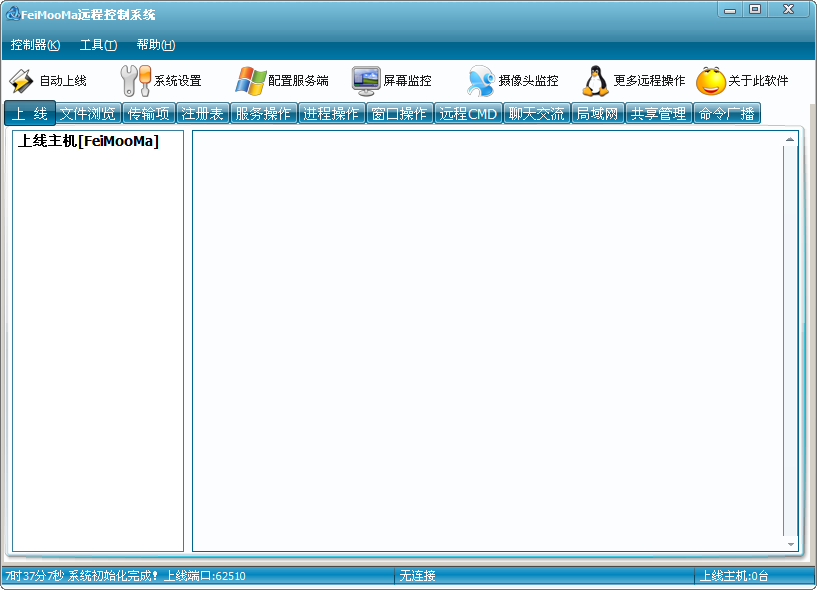This screenshot has width=817, height=590.
Task: Select the 命令广播 tab
Action: 727,114
